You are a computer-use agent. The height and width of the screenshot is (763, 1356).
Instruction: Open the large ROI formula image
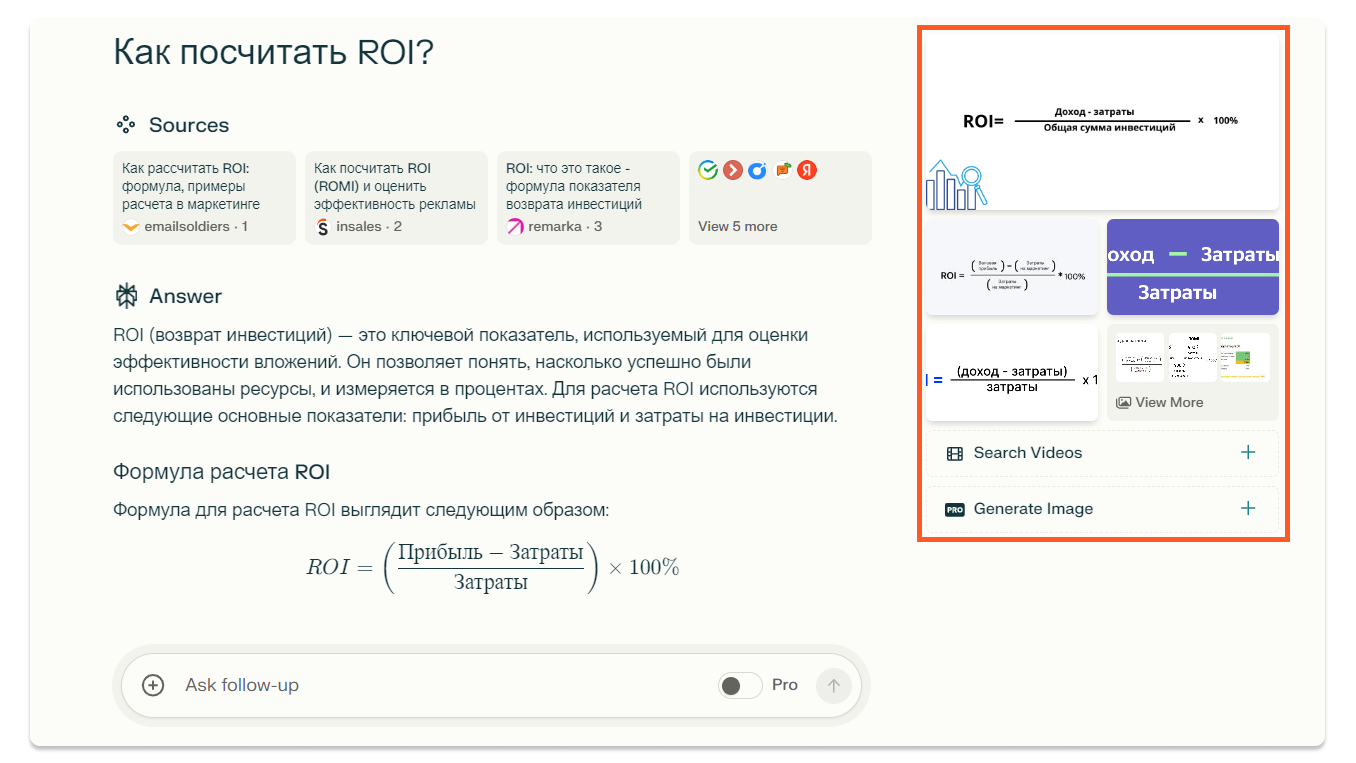[x=1102, y=122]
